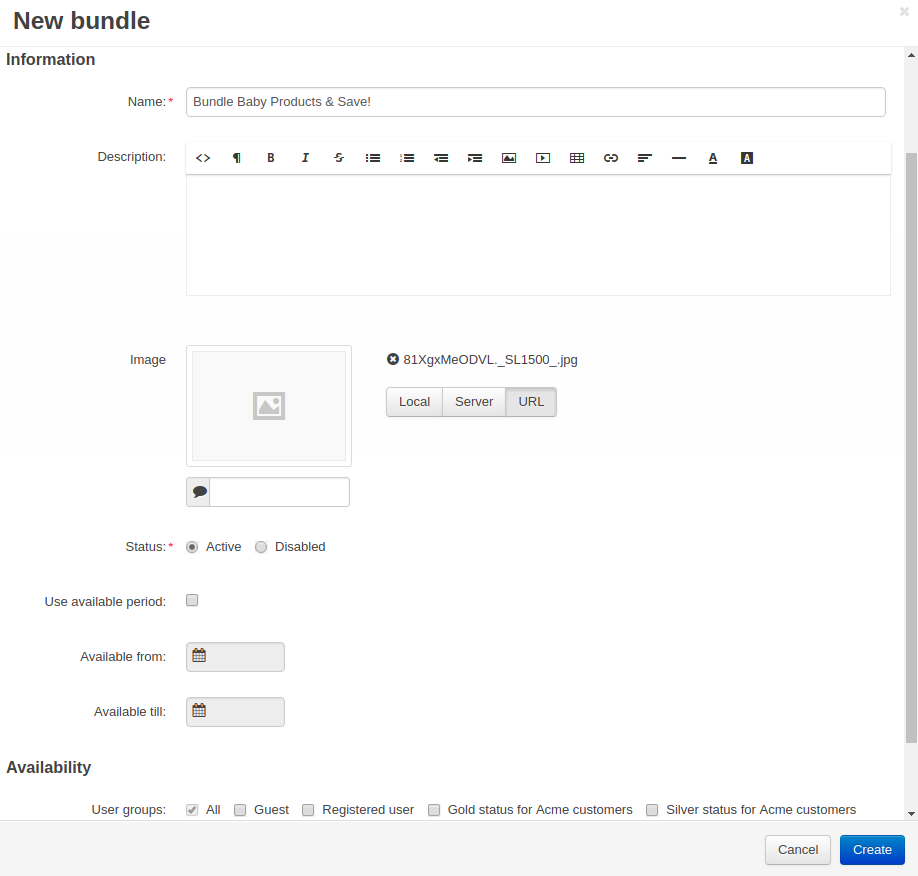
Task: Choose Server image upload source
Action: coord(474,402)
